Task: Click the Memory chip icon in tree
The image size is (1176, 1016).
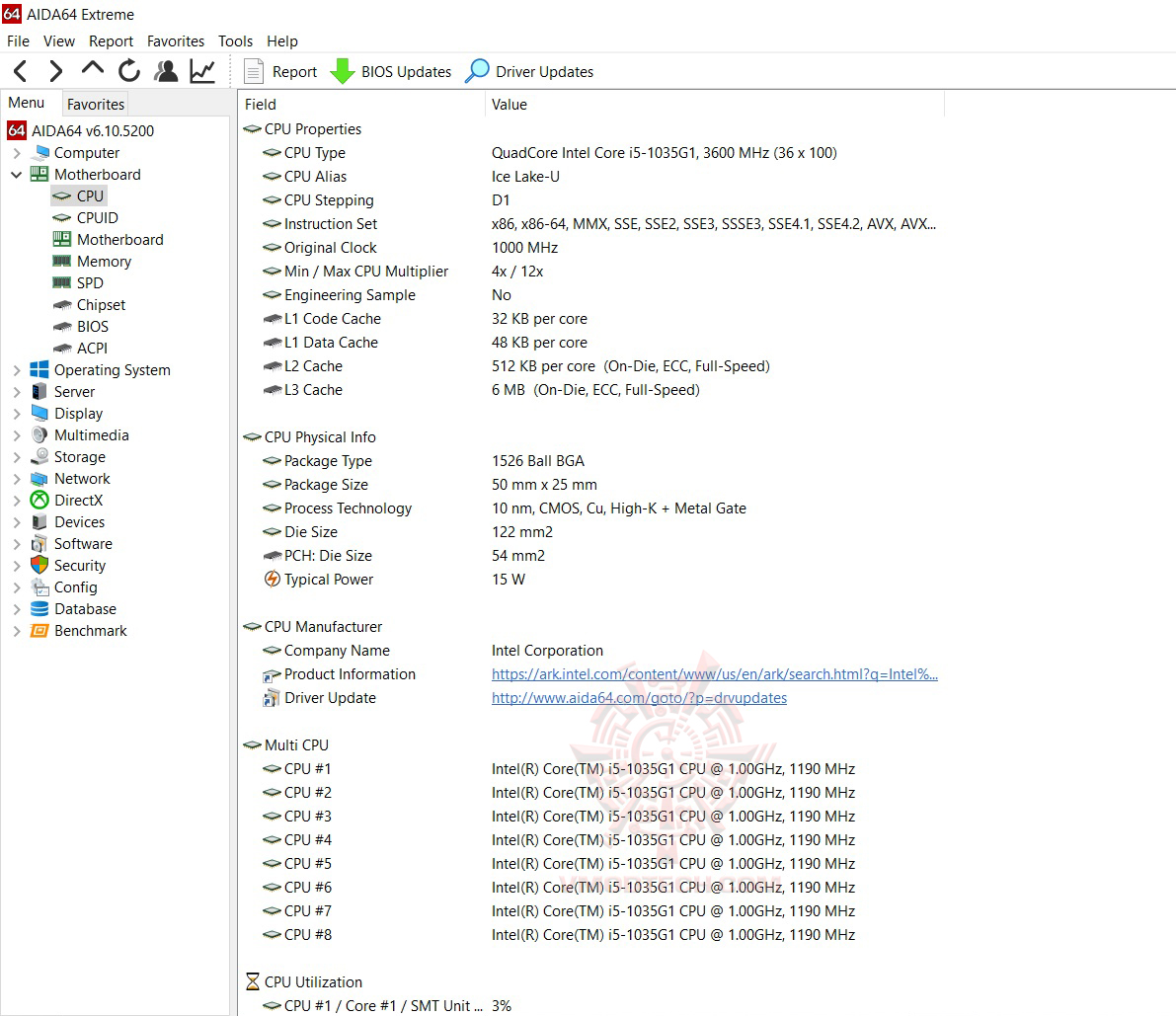Action: click(61, 261)
